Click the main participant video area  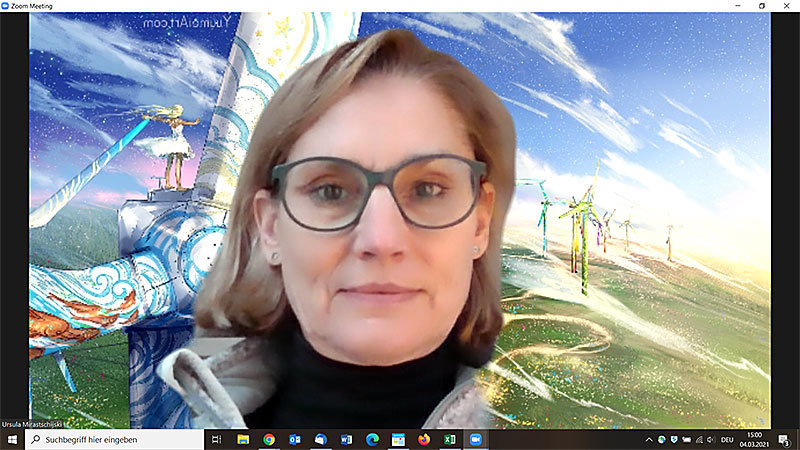[x=399, y=220]
